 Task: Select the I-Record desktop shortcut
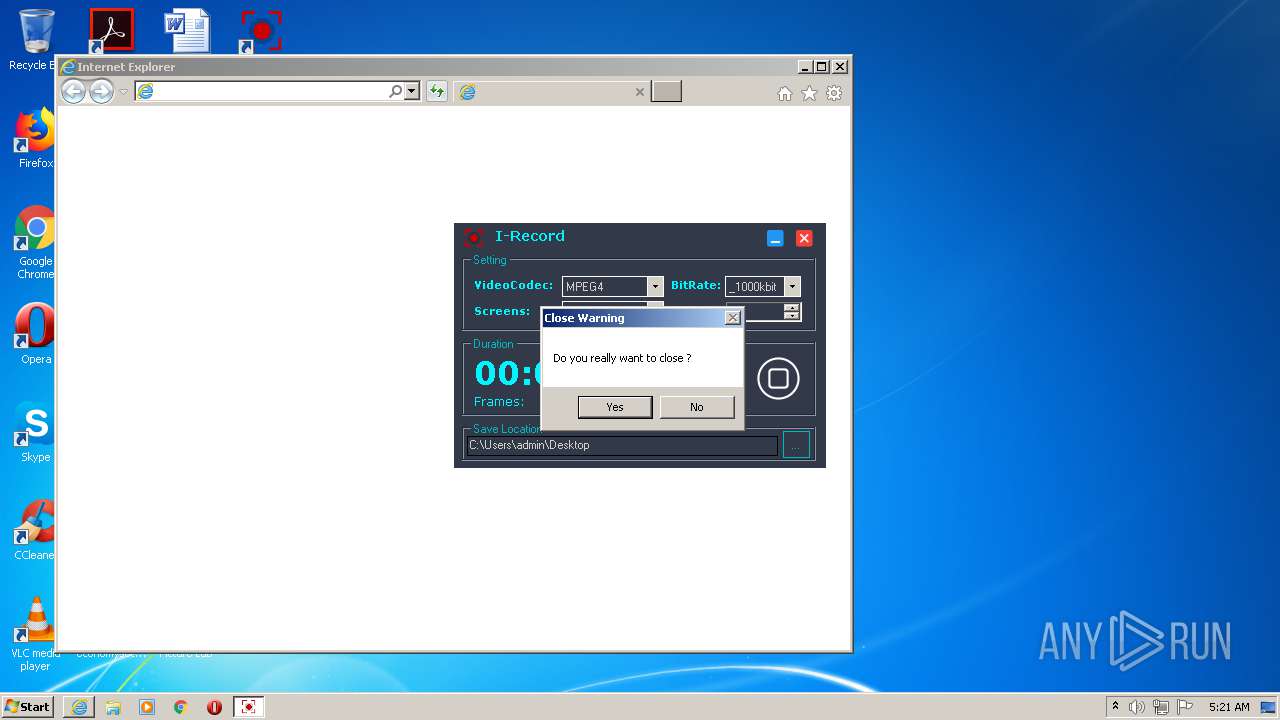click(260, 30)
